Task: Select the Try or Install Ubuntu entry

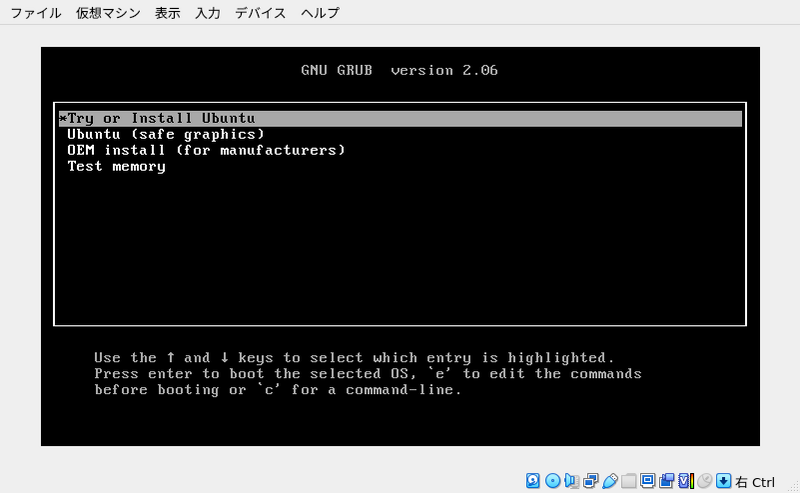Action: pyautogui.click(x=400, y=118)
